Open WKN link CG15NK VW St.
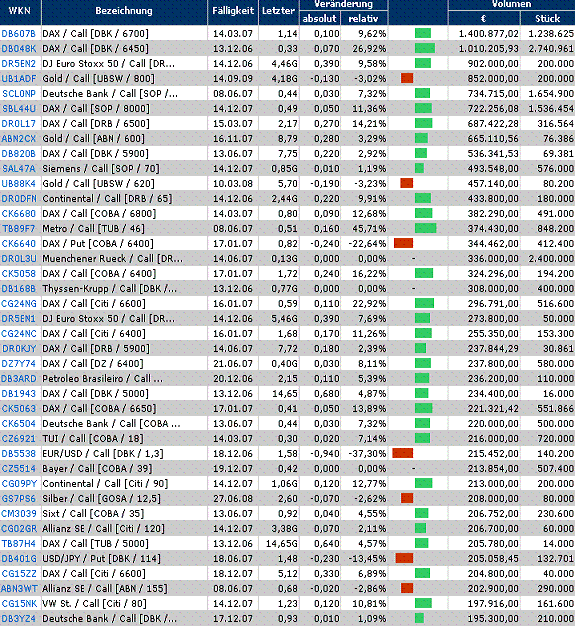This screenshot has width=575, height=626. click(x=19, y=604)
